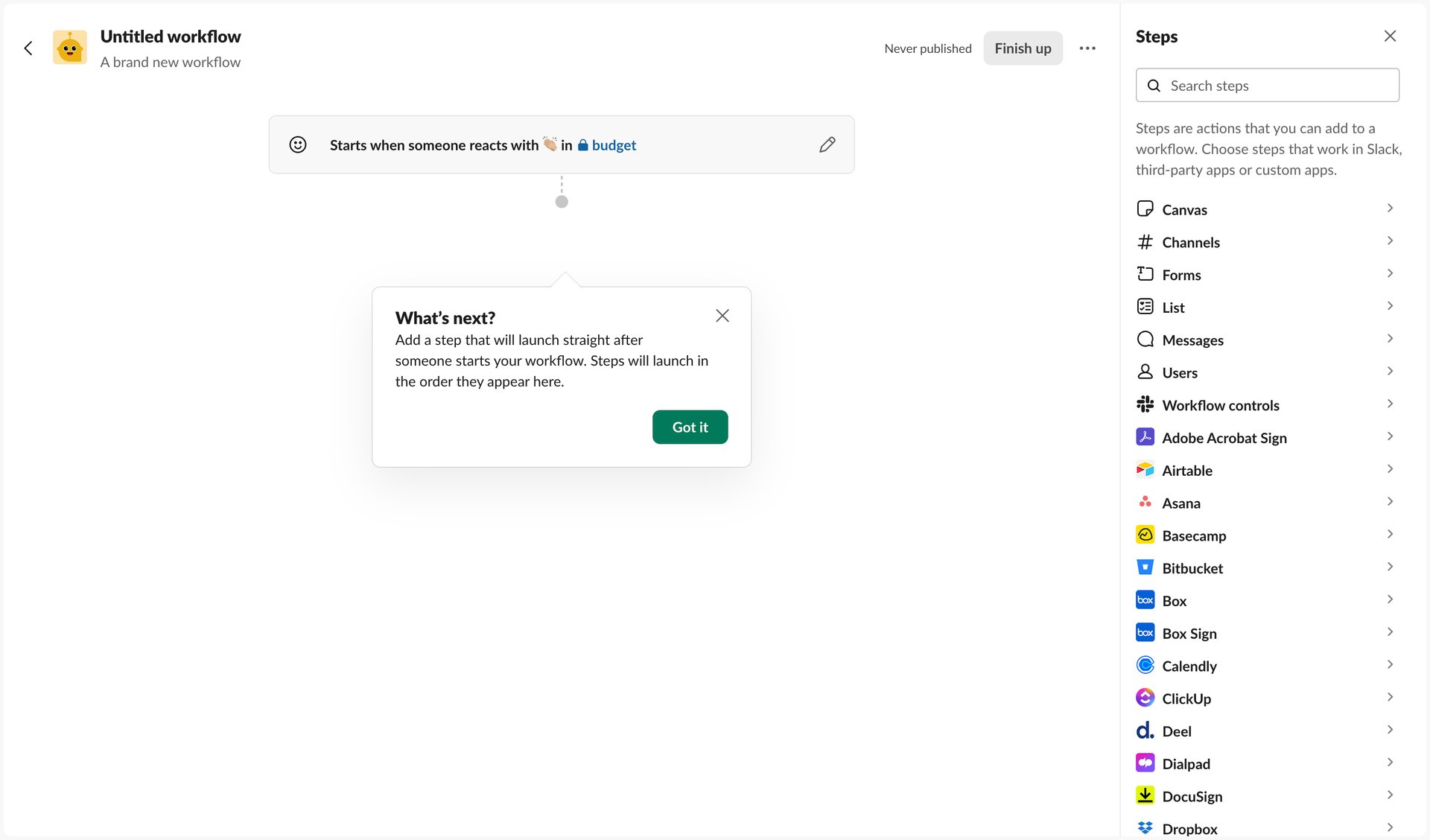This screenshot has width=1430, height=840.
Task: Click the Asana app icon
Action: [x=1145, y=503]
